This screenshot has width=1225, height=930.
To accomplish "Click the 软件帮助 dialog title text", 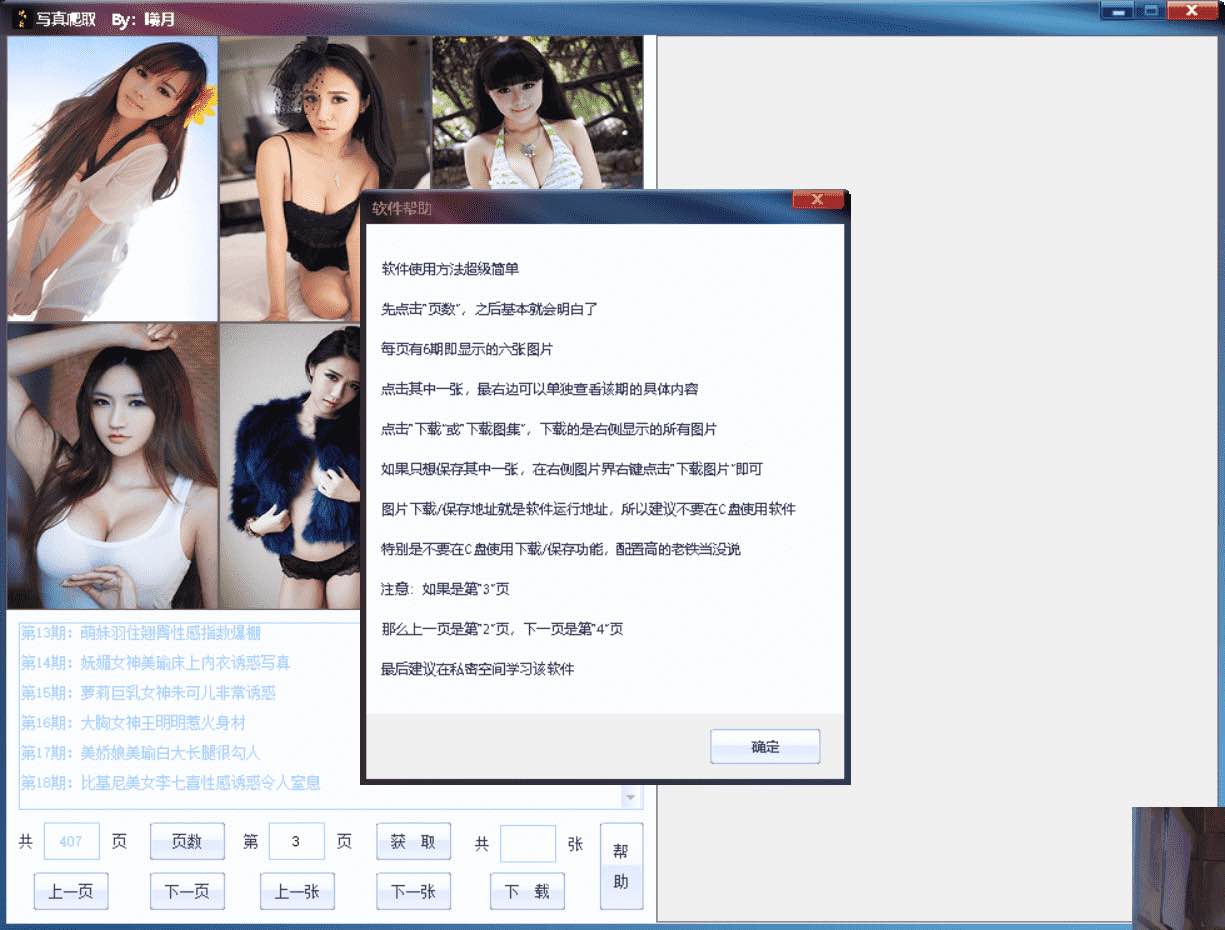I will (402, 208).
